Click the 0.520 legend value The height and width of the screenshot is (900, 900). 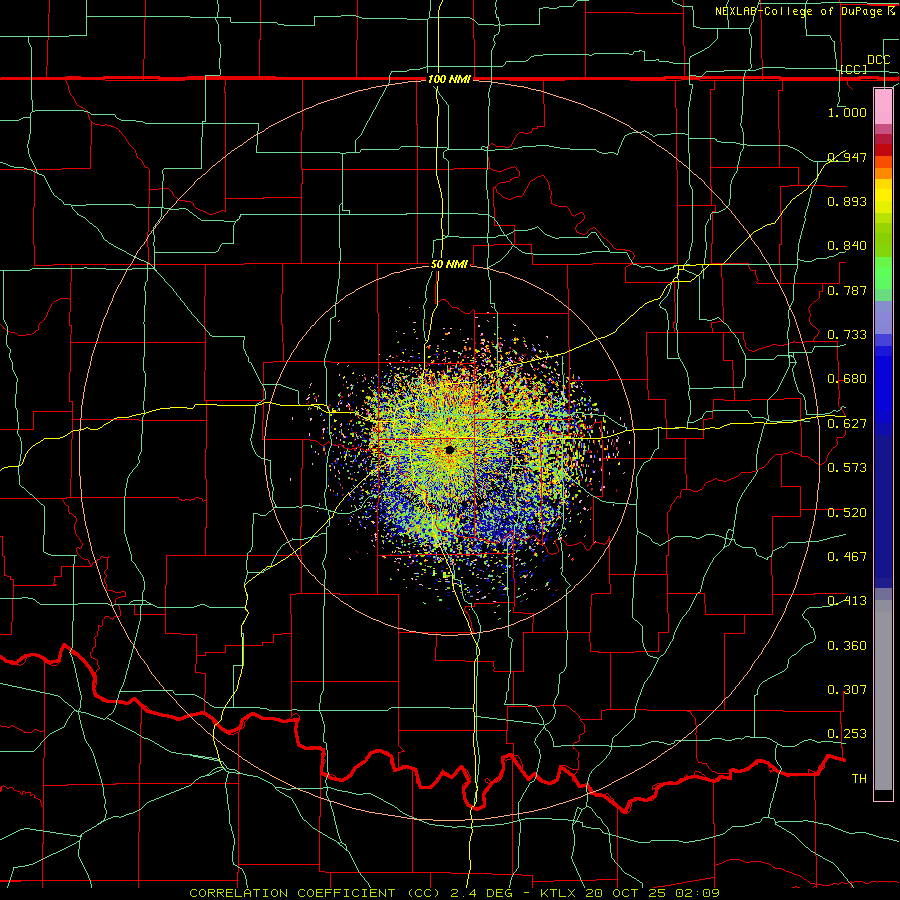coord(847,512)
